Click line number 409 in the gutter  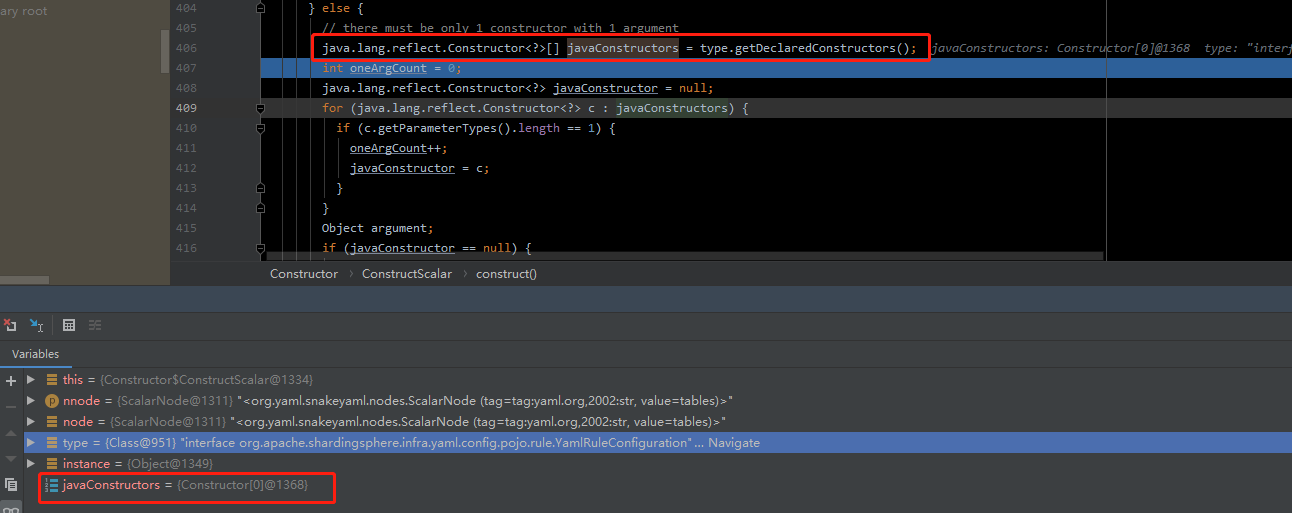186,108
